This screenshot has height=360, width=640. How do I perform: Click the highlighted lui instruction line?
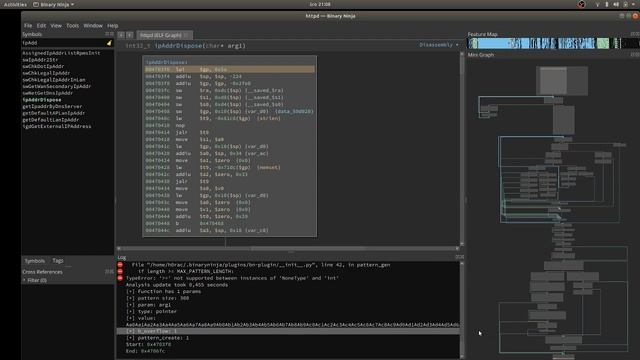tap(230, 70)
